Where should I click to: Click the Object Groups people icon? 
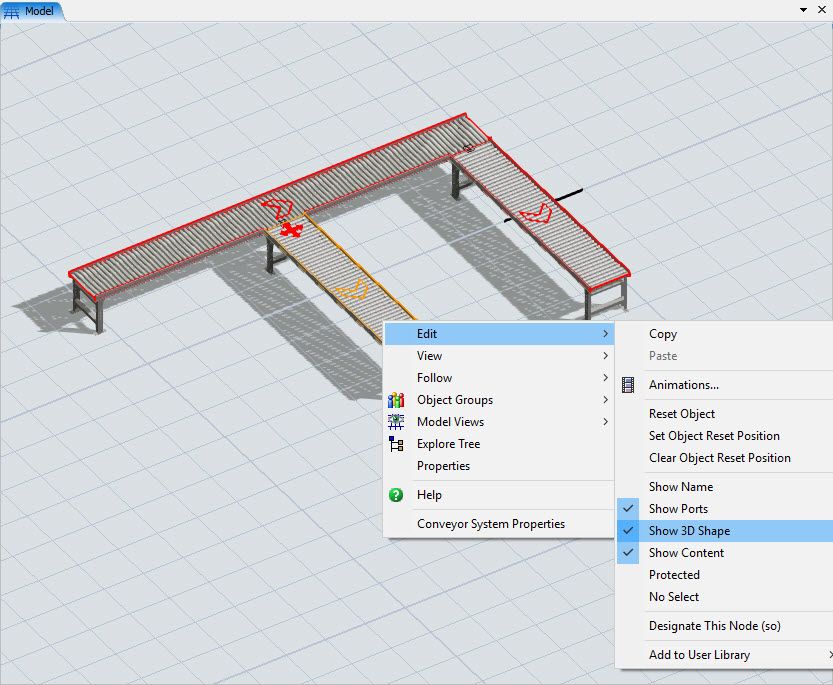(x=396, y=400)
